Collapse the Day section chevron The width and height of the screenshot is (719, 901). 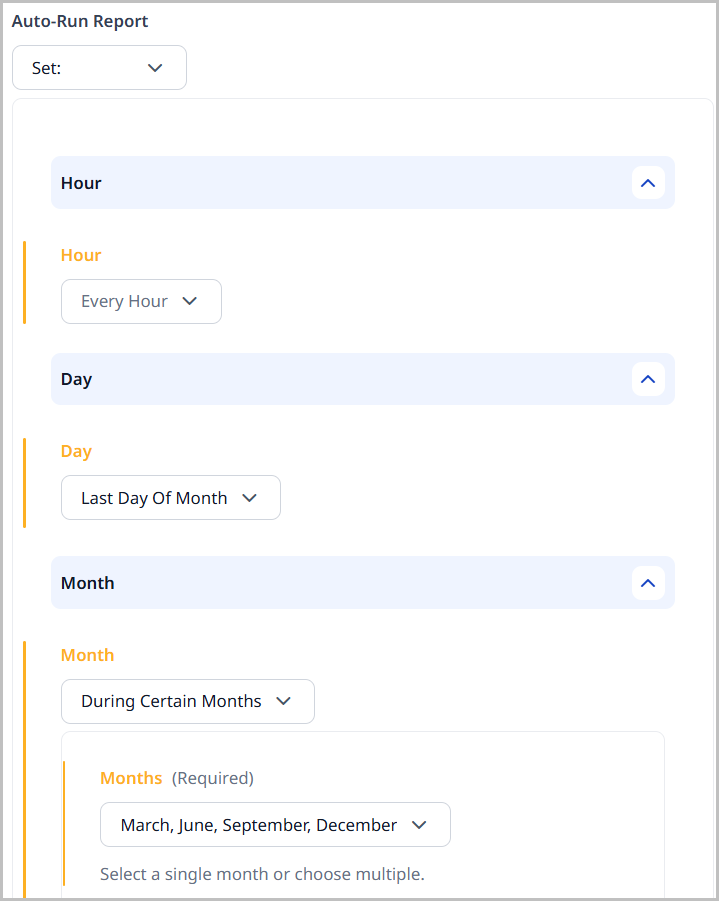click(x=648, y=379)
